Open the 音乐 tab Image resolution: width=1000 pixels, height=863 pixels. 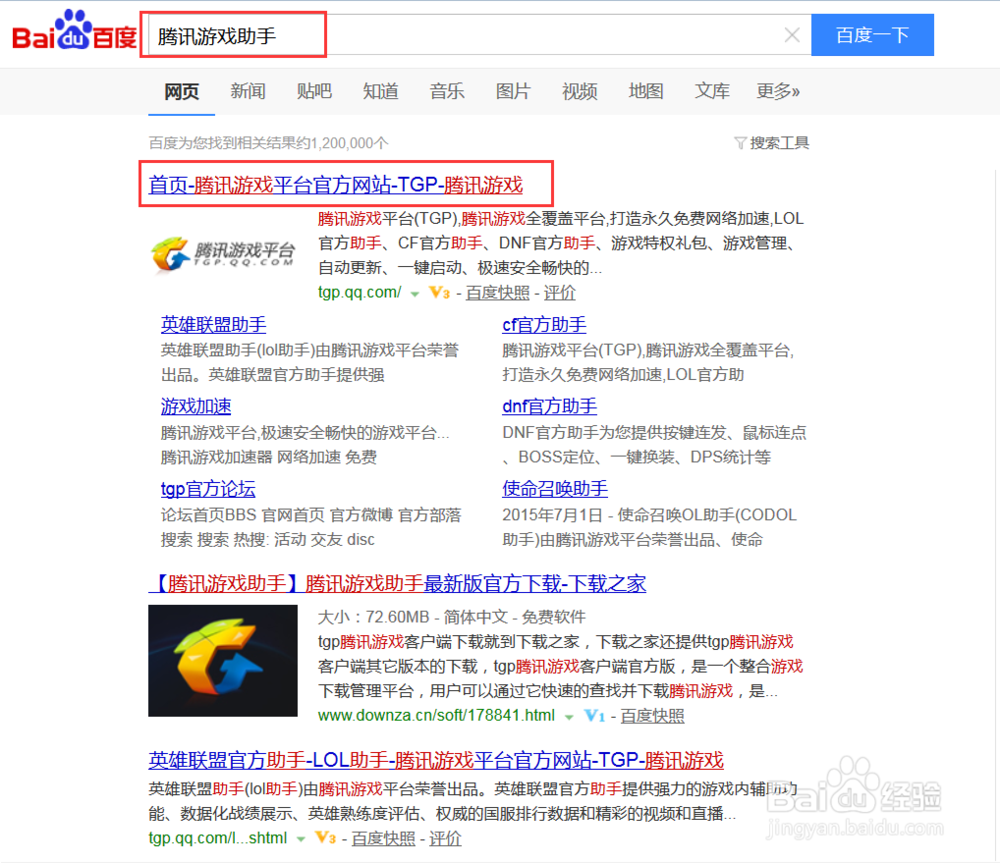click(446, 91)
